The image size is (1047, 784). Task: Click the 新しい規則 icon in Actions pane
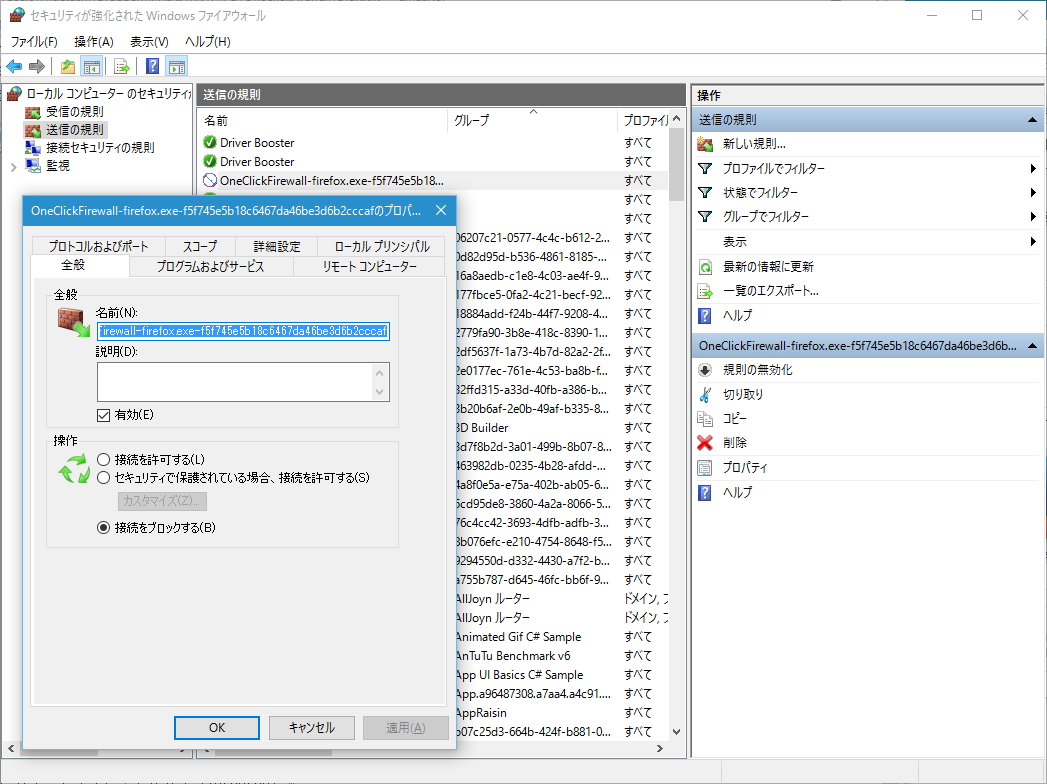pos(705,144)
